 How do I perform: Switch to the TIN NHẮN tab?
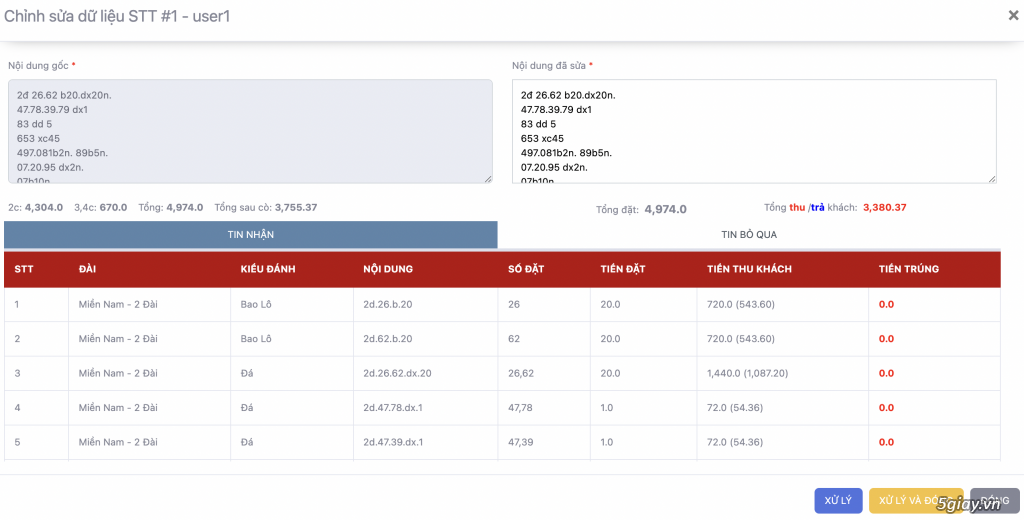(251, 234)
